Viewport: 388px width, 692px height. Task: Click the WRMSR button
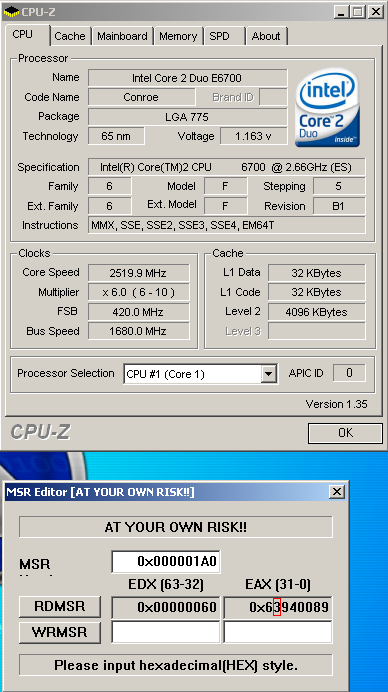point(60,632)
